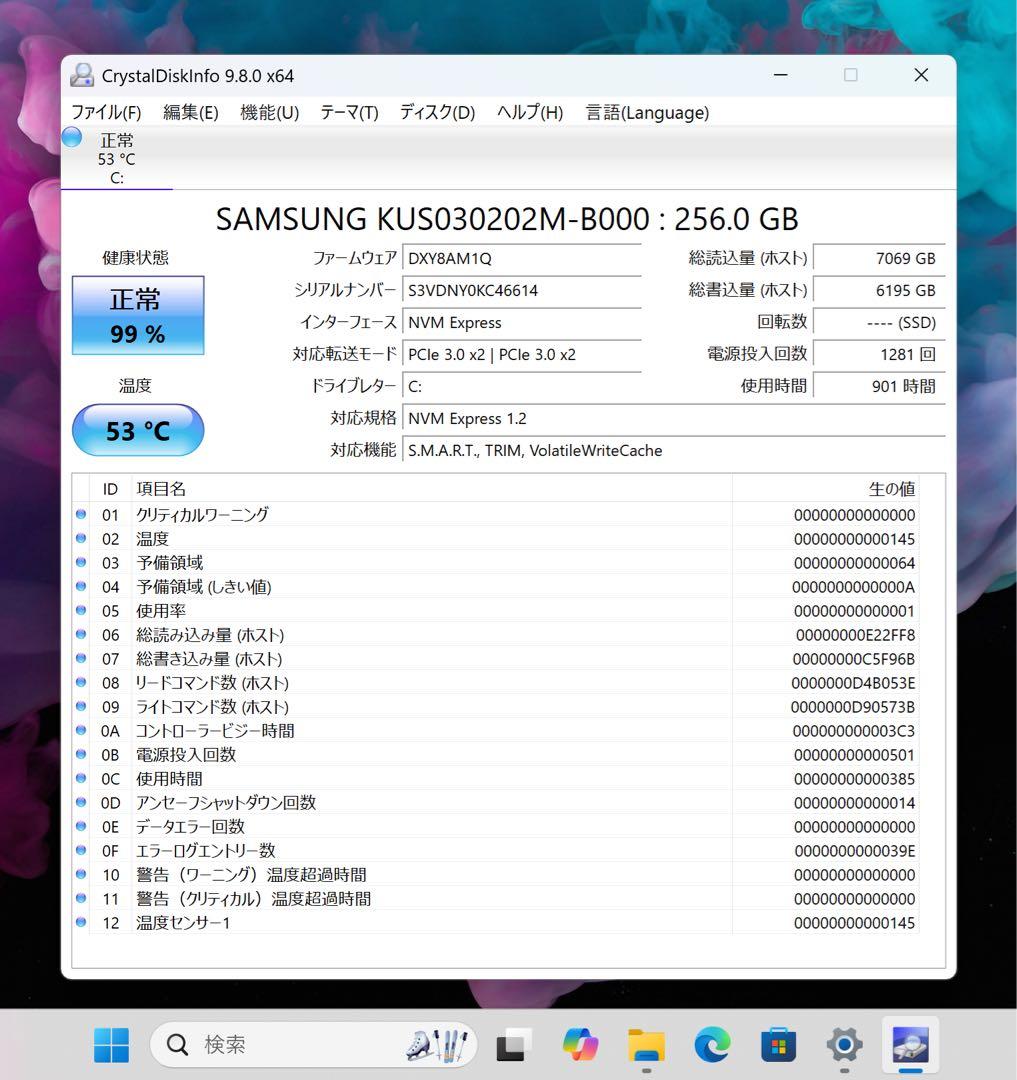Click the total host reads value 7069 GB
The image size is (1017, 1080).
point(879,258)
